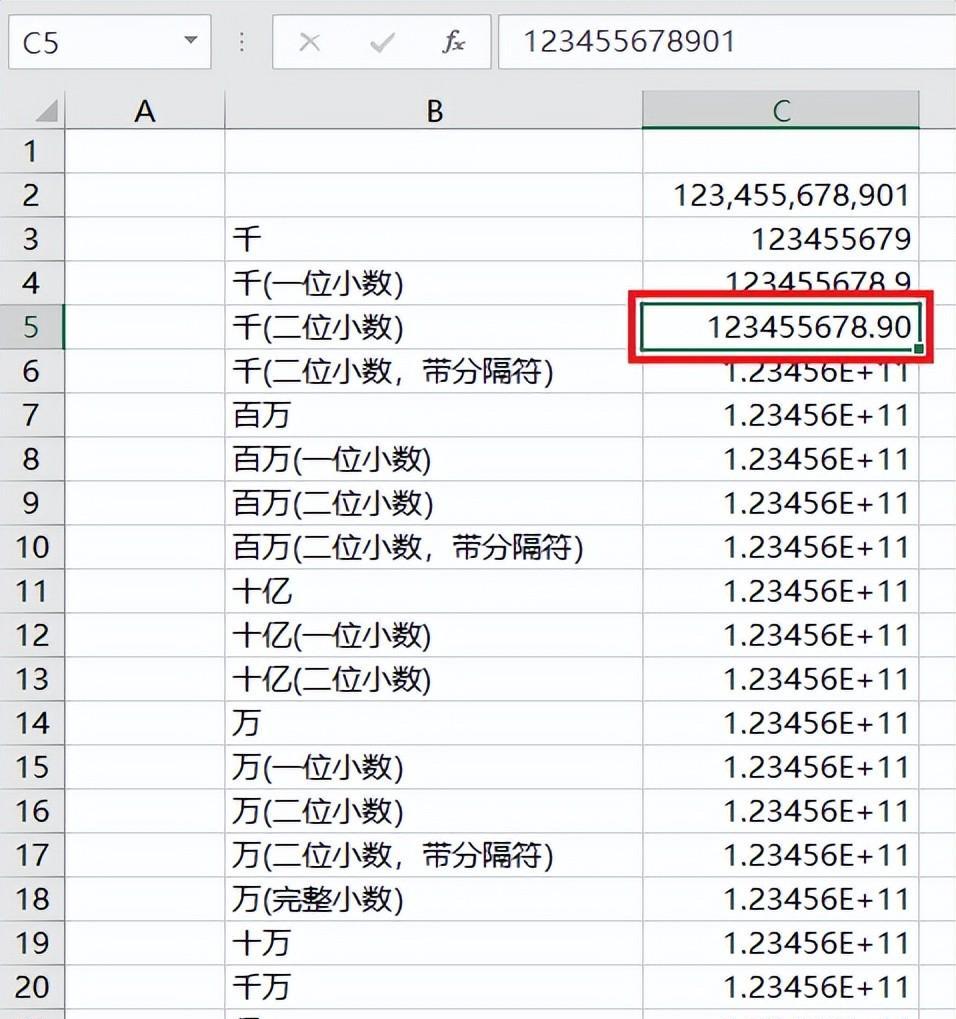Image resolution: width=956 pixels, height=1019 pixels.
Task: Click cell labeled 十亿(二位小数)
Action: click(x=433, y=679)
